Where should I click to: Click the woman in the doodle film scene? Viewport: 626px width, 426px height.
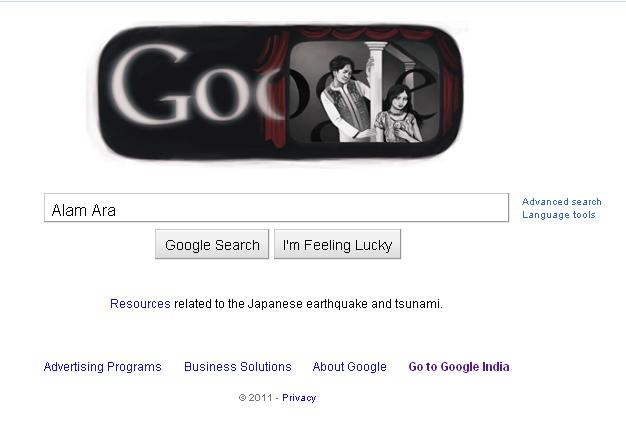point(397,115)
